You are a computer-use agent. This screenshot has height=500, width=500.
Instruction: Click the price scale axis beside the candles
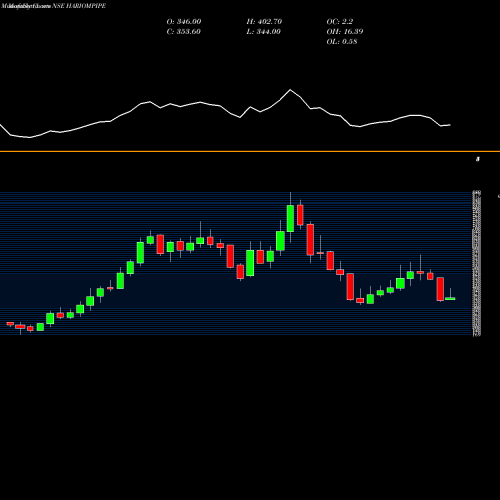476,263
